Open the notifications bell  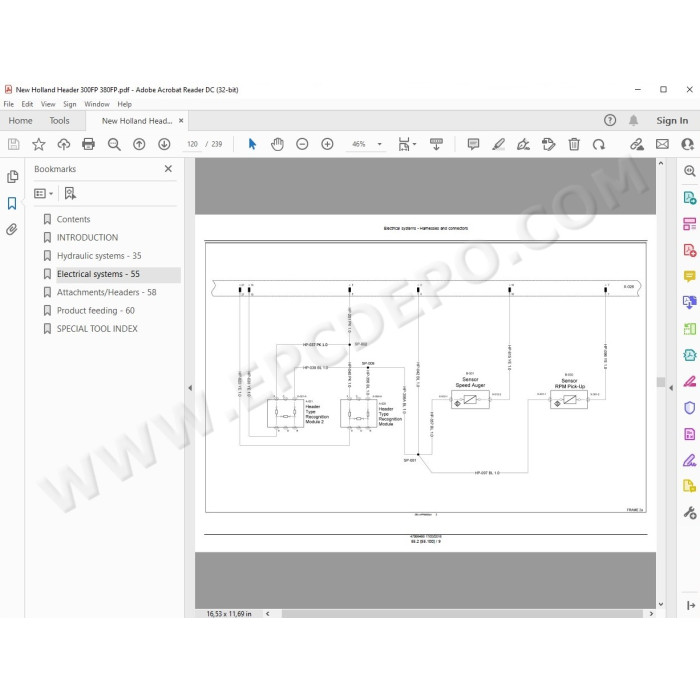click(x=633, y=120)
